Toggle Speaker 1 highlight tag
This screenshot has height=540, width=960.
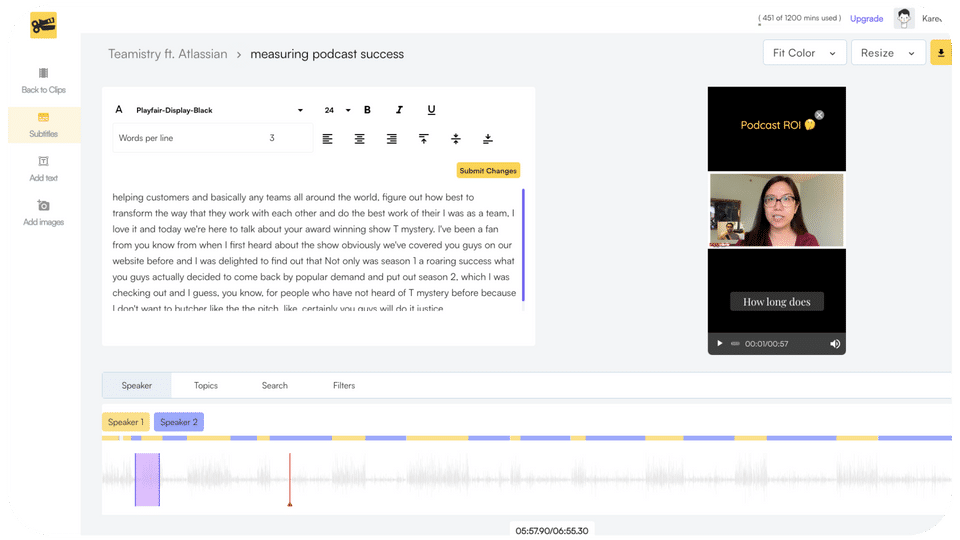(126, 422)
